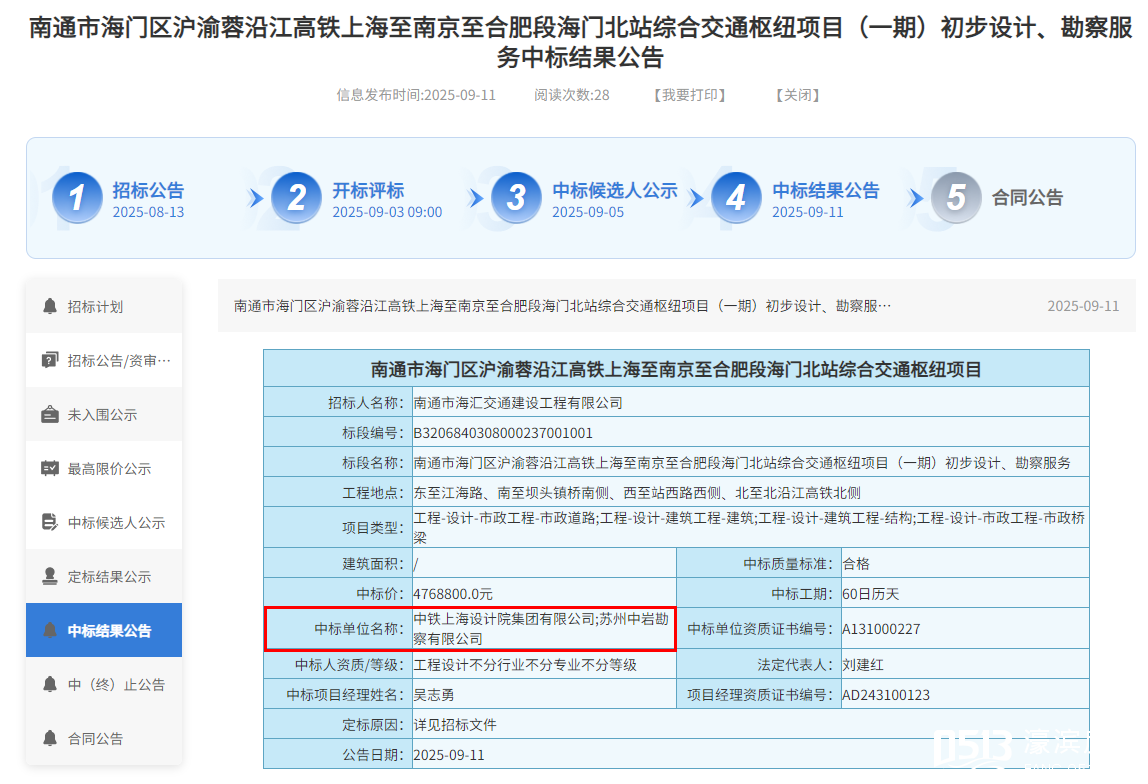Click the 关闭 close link
The image size is (1148, 784).
(797, 95)
